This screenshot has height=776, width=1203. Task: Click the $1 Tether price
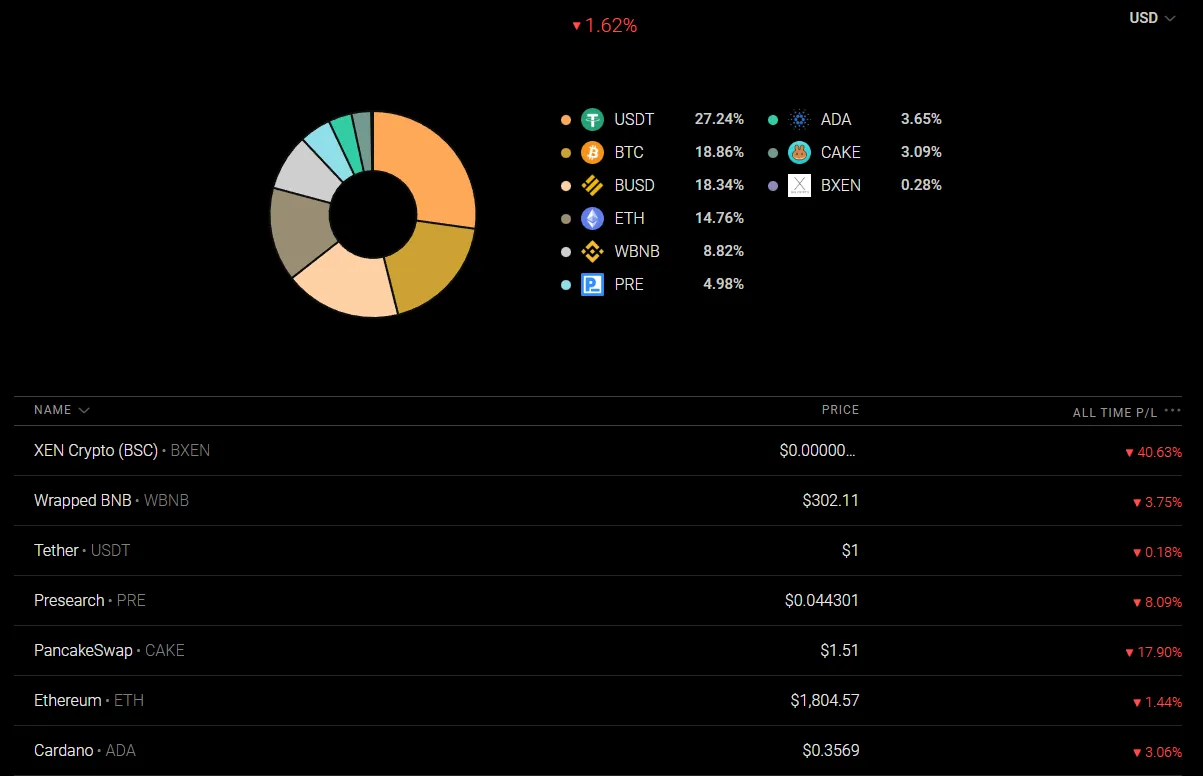(x=850, y=551)
